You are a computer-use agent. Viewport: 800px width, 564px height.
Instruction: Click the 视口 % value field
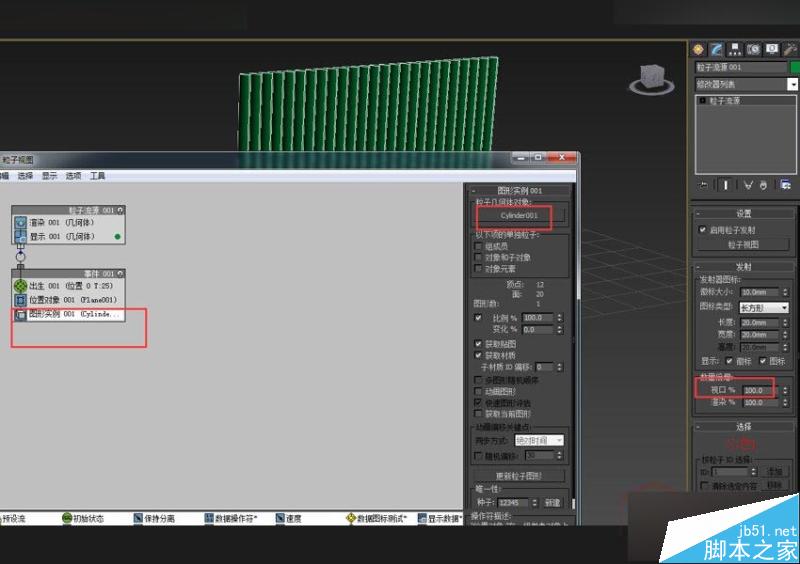click(760, 390)
